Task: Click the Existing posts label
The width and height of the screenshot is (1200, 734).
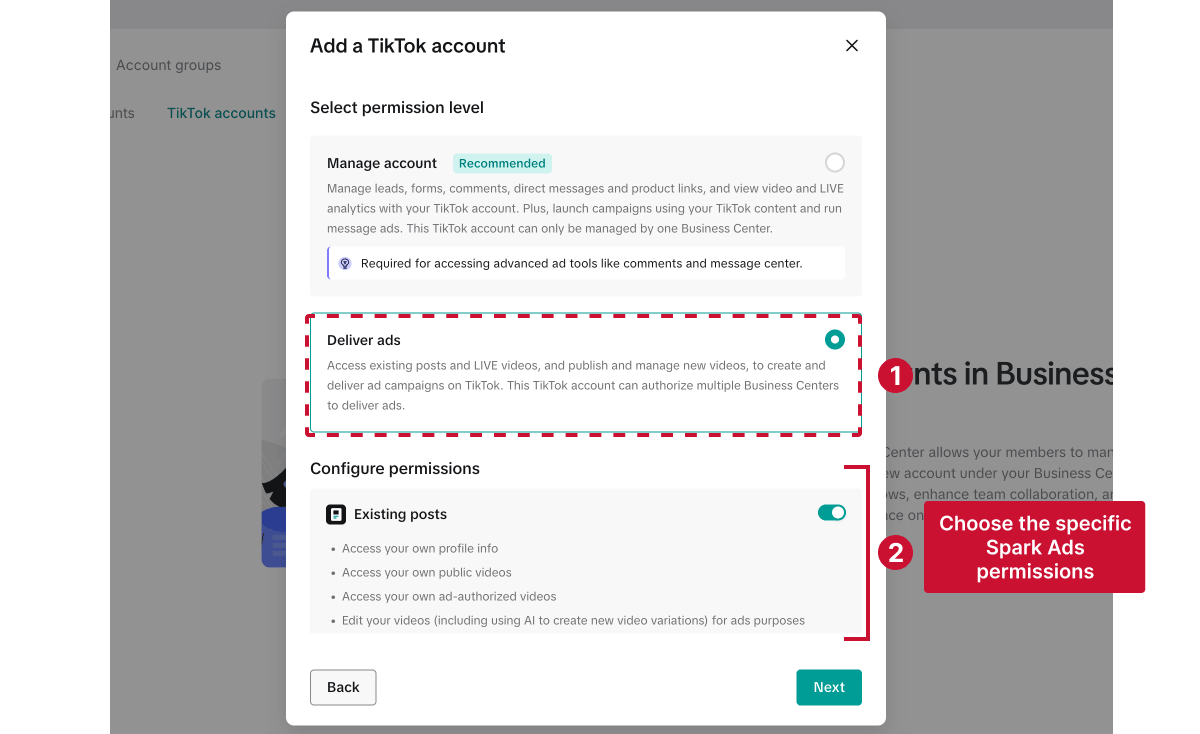Action: point(400,514)
